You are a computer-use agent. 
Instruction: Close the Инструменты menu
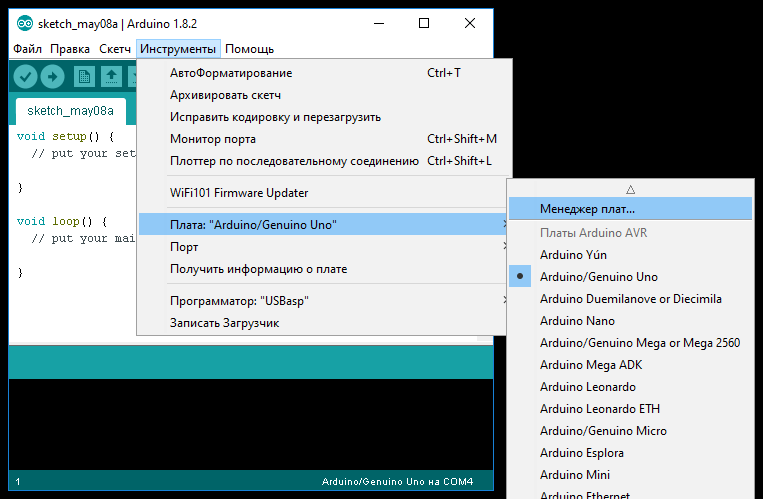pos(178,49)
